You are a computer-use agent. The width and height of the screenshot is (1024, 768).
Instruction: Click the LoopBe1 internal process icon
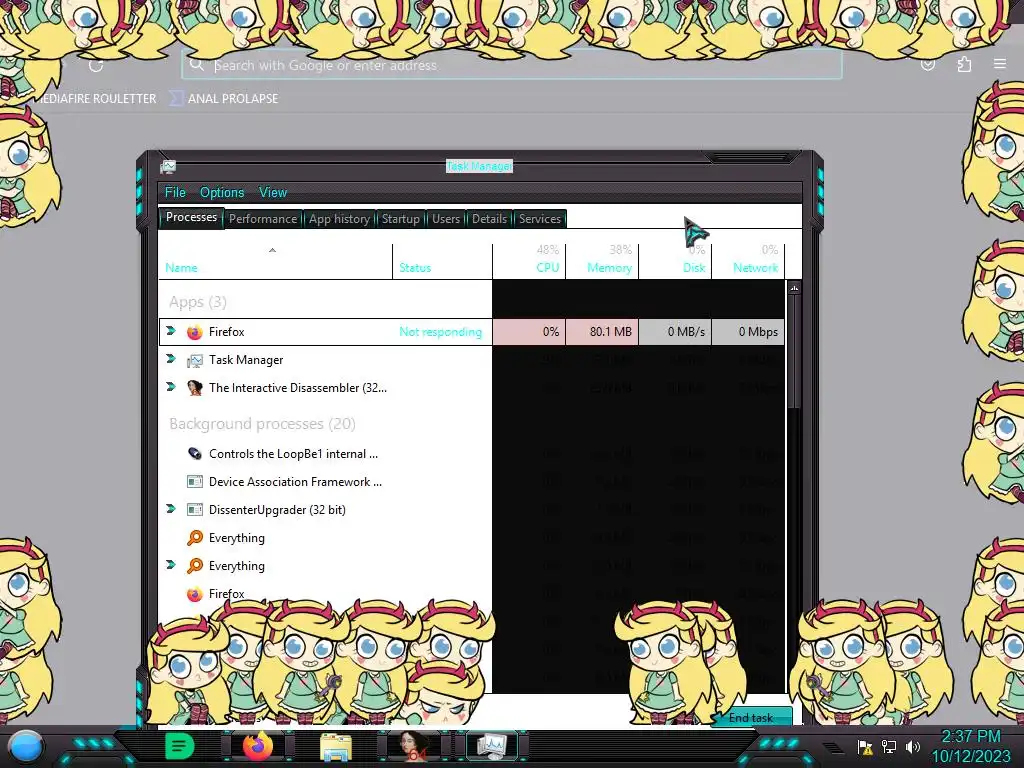tap(195, 454)
